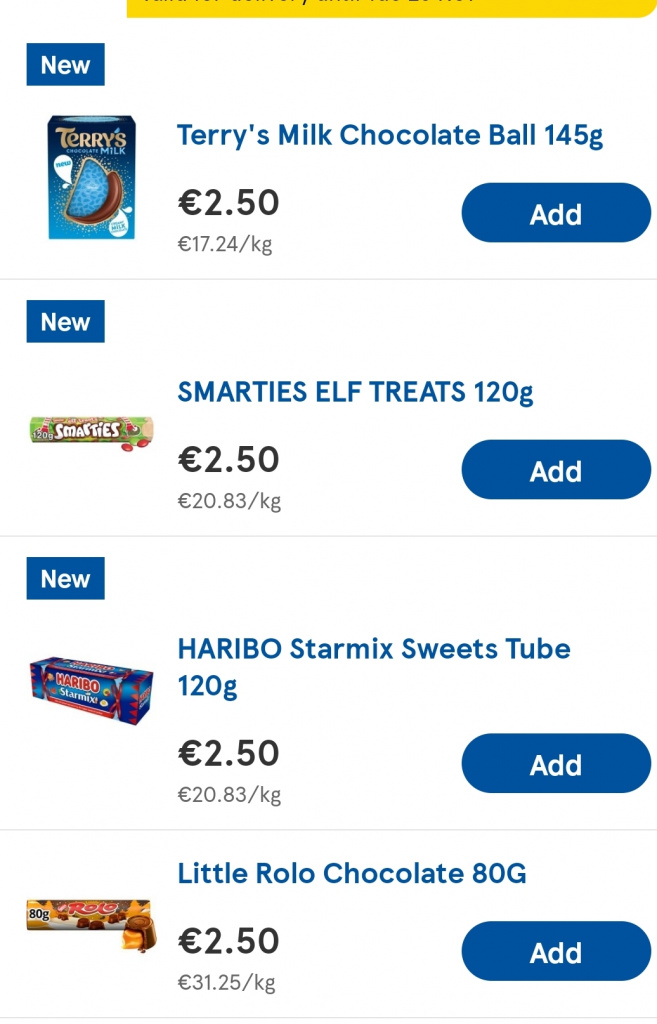Open the Terry's Milk Chocolate Ball product page
Screen dimensions: 657x1024
coord(389,135)
